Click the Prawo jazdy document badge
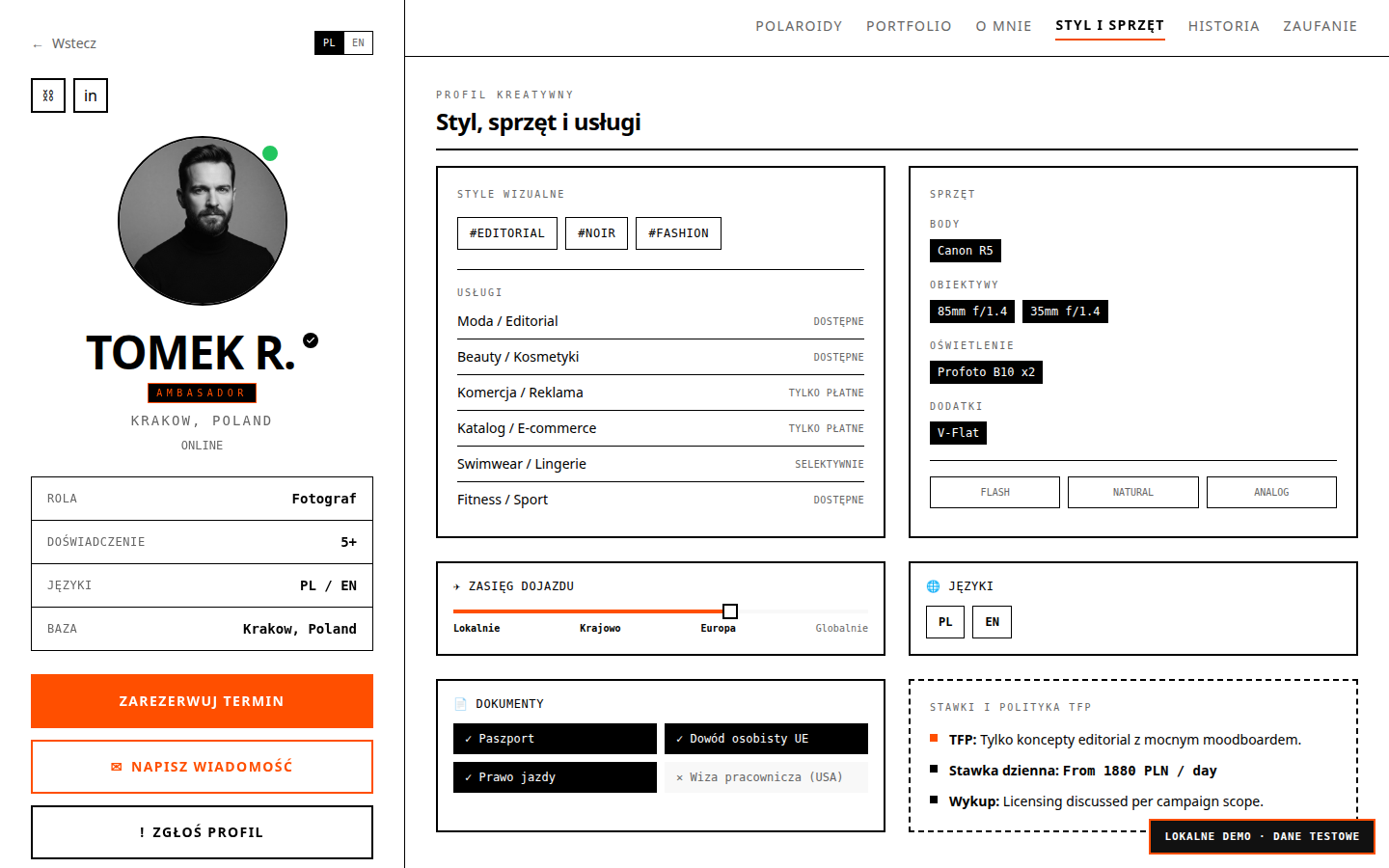 [555, 777]
